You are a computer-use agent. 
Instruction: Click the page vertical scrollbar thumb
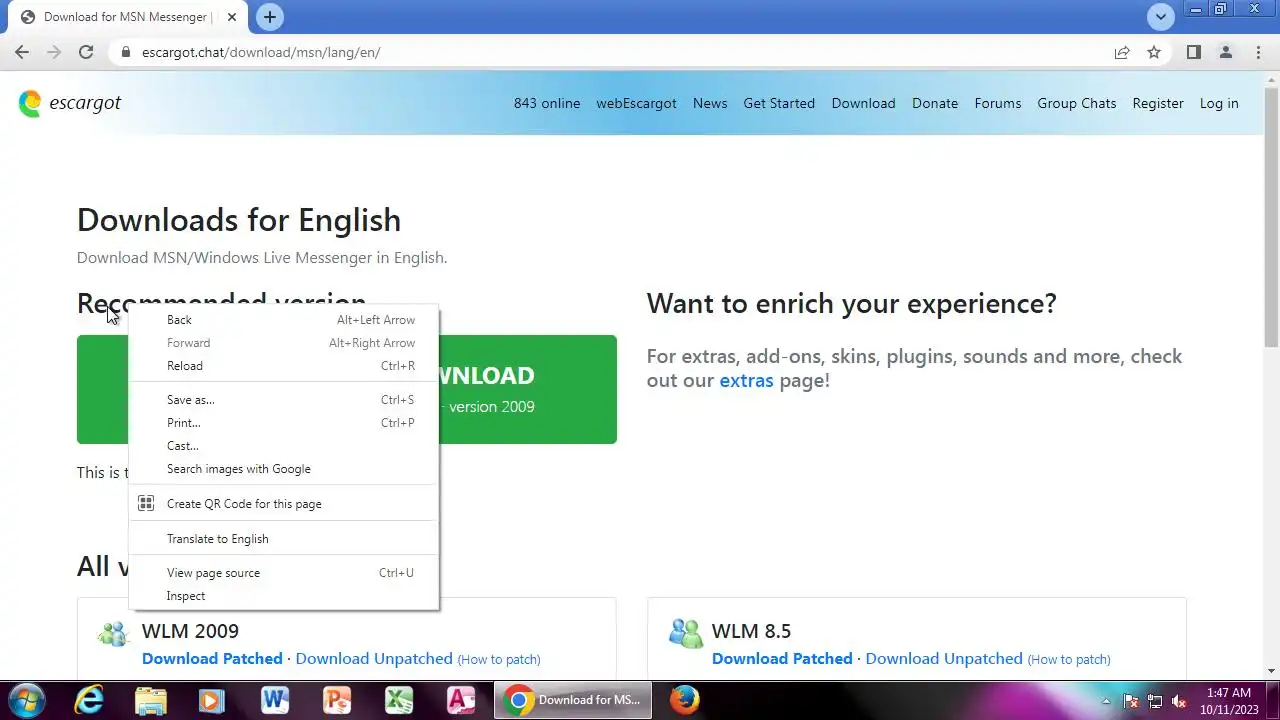click(1271, 216)
